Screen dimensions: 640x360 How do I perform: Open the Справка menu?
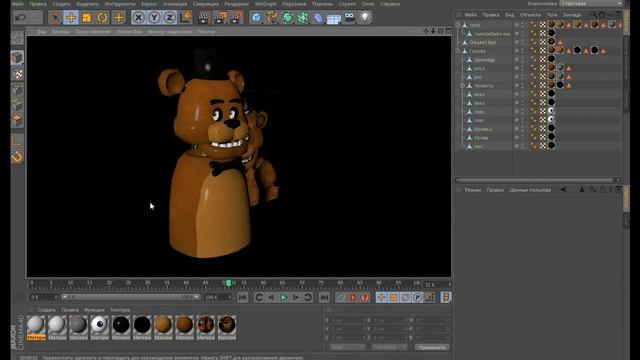(390, 4)
